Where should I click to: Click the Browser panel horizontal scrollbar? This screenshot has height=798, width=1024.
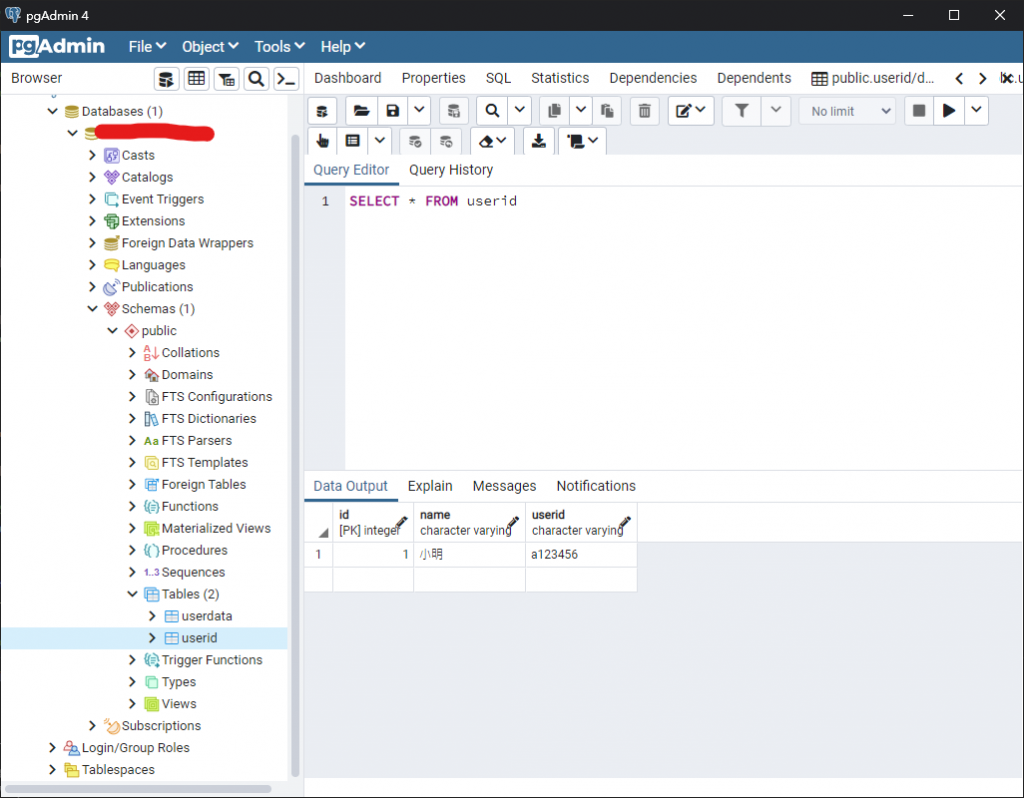point(138,789)
